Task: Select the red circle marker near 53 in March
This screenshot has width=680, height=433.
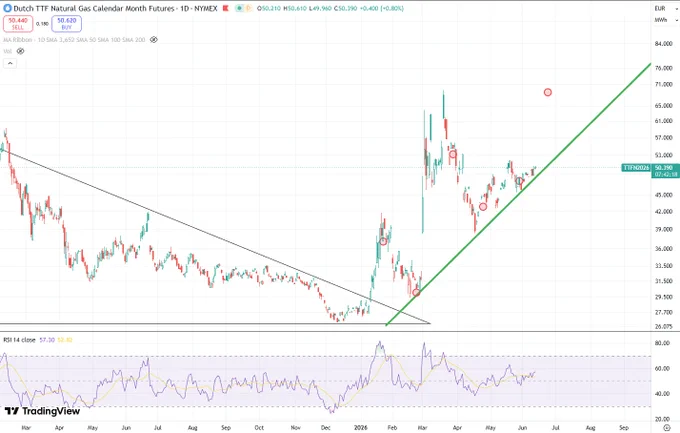Action: 453,154
